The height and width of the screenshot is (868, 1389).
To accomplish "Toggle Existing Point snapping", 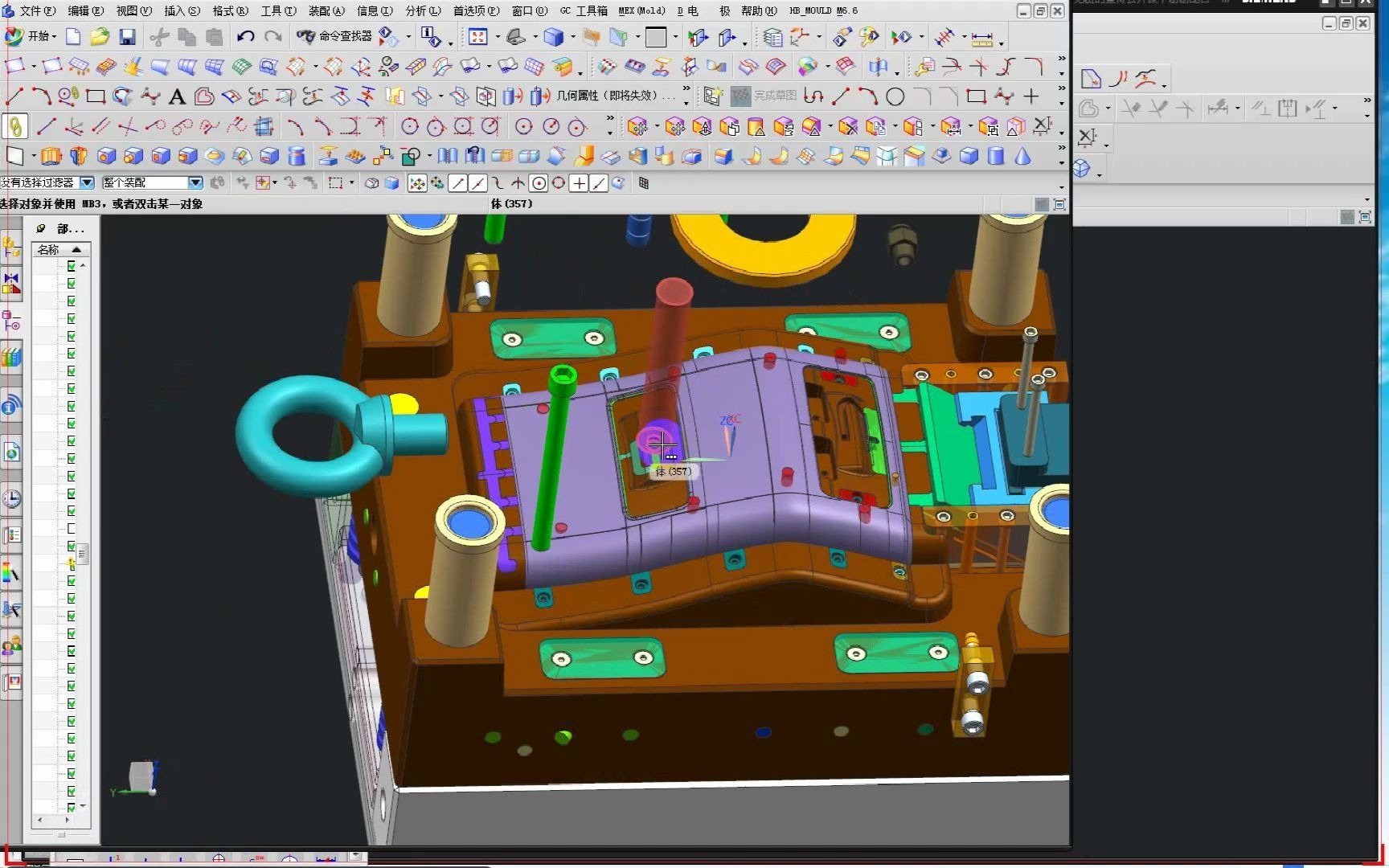I will pyautogui.click(x=579, y=183).
